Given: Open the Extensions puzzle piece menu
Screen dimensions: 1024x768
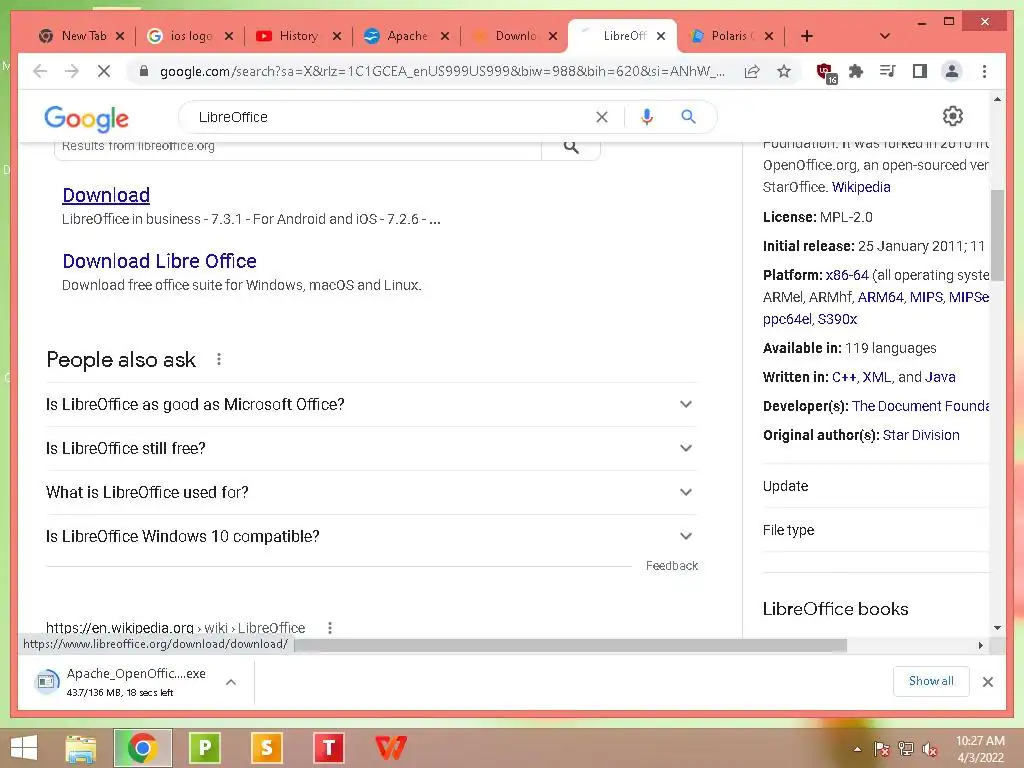Looking at the screenshot, I should (x=856, y=71).
